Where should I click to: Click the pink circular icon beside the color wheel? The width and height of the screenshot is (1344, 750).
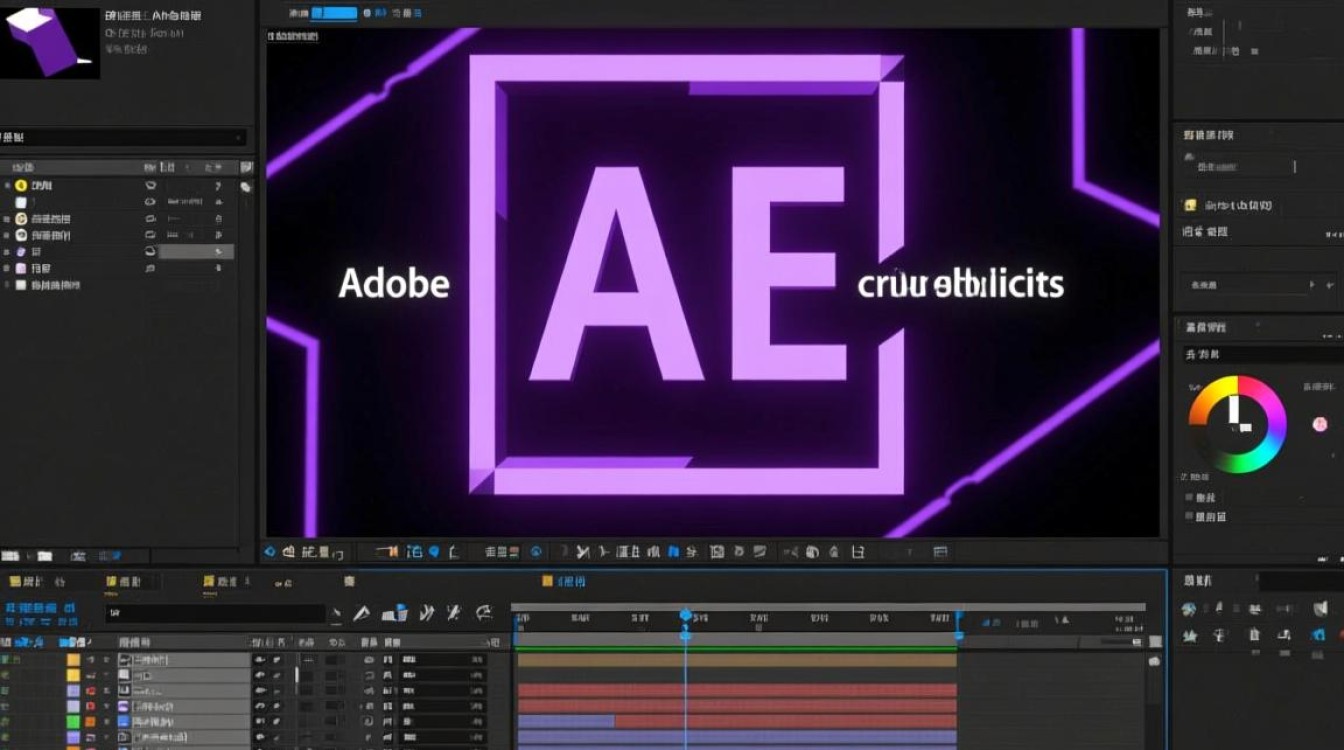tap(1319, 424)
